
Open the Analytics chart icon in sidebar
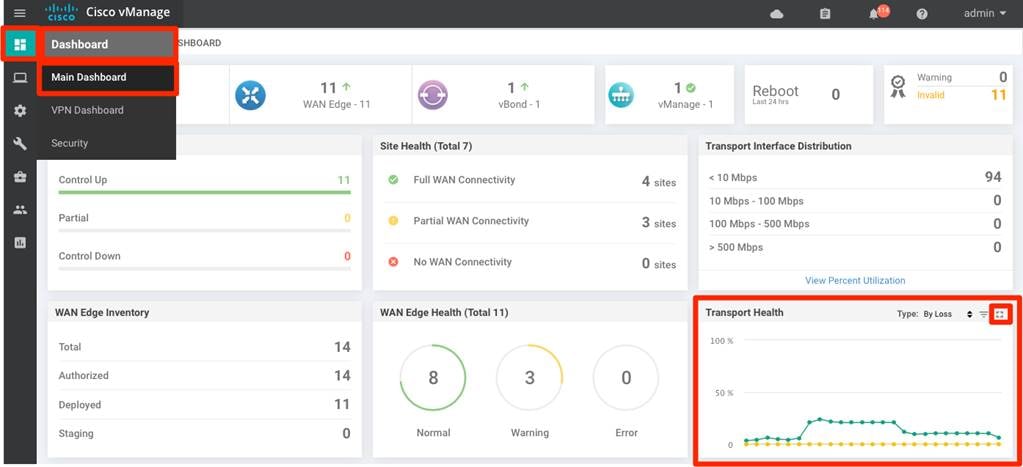(x=20, y=243)
